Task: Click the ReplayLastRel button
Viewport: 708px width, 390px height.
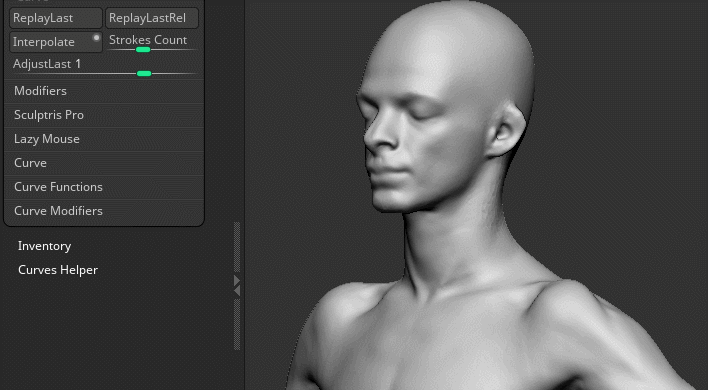Action: (x=152, y=19)
